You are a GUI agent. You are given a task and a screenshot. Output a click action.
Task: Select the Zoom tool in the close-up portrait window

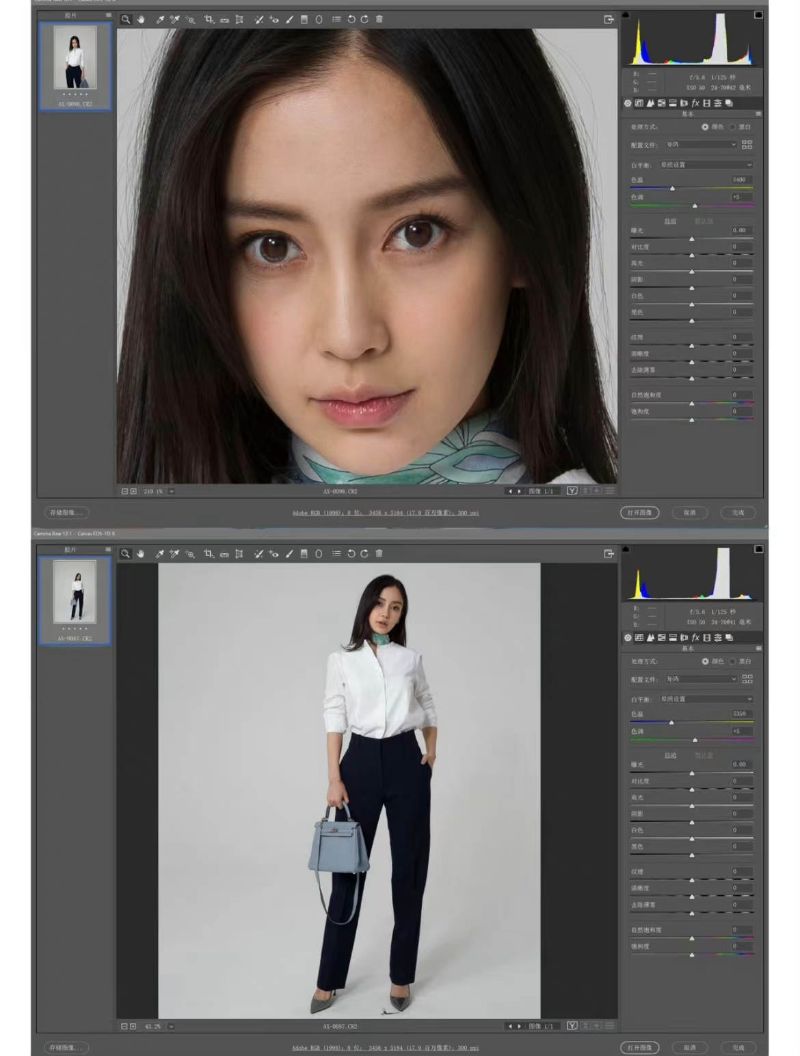click(x=126, y=19)
